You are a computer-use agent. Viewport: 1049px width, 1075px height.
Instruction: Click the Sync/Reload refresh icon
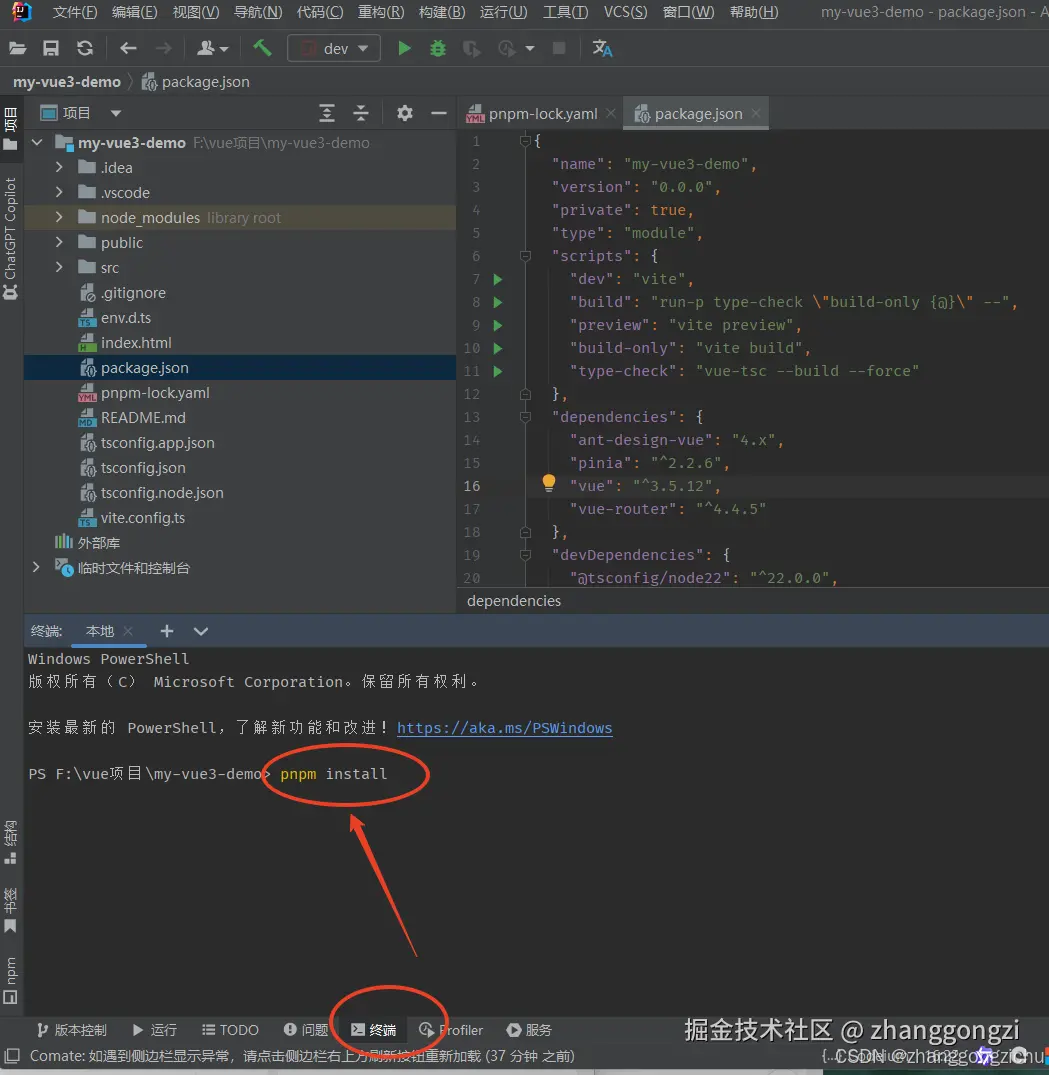coord(85,48)
